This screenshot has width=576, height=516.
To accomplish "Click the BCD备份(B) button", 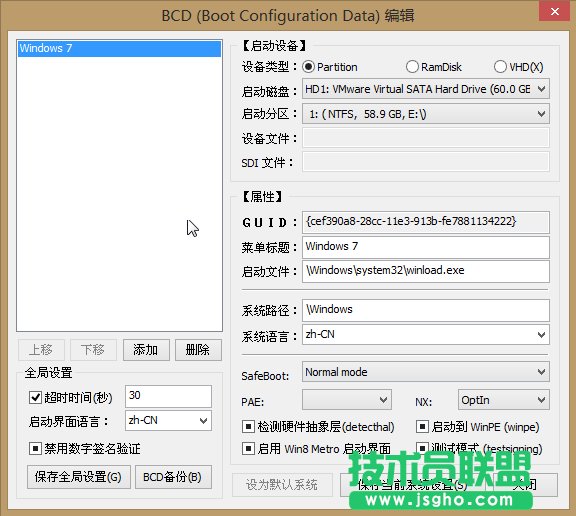I will (x=173, y=477).
